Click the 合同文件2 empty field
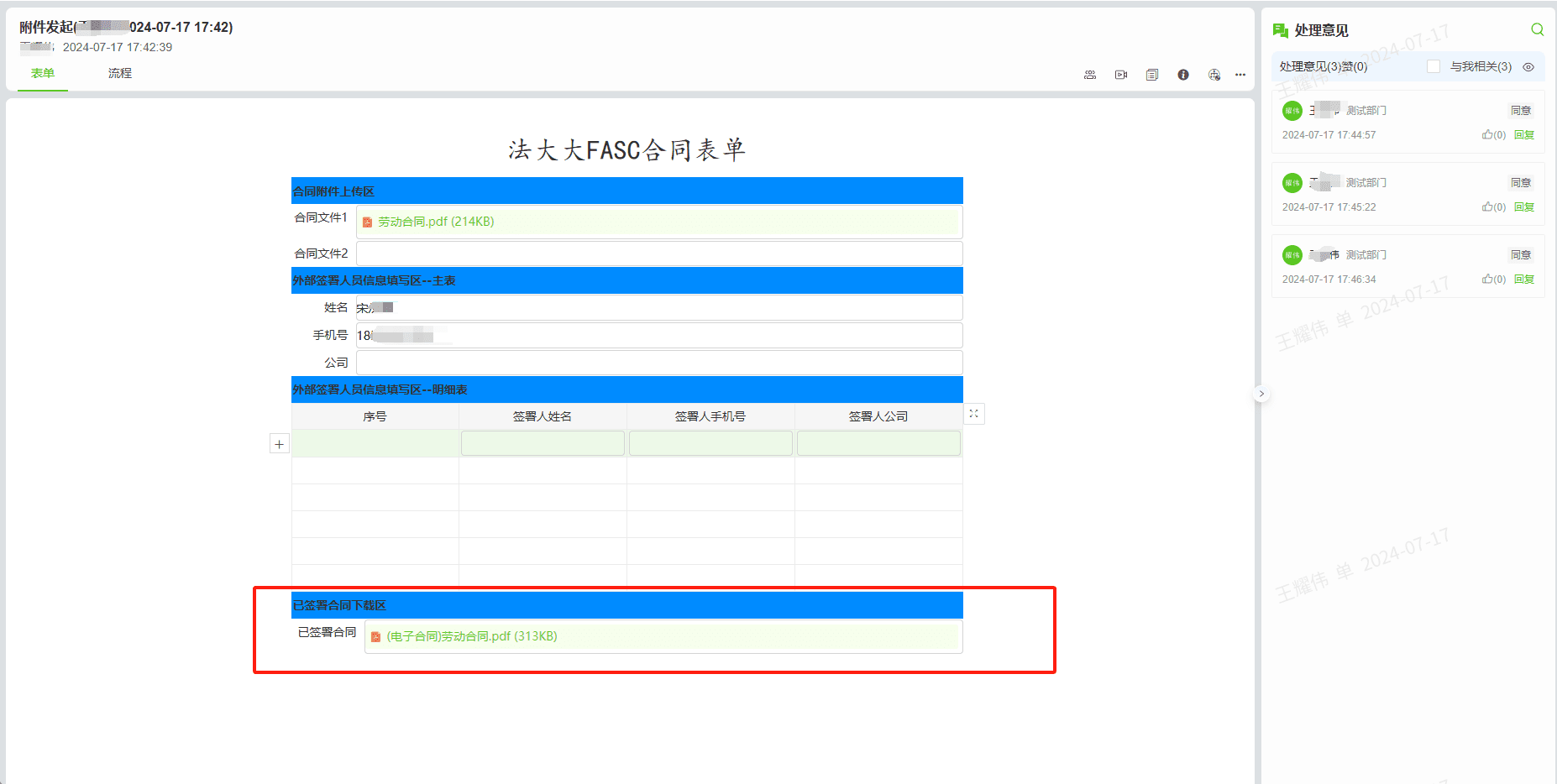Screen dimensions: 1557x784 coord(659,253)
